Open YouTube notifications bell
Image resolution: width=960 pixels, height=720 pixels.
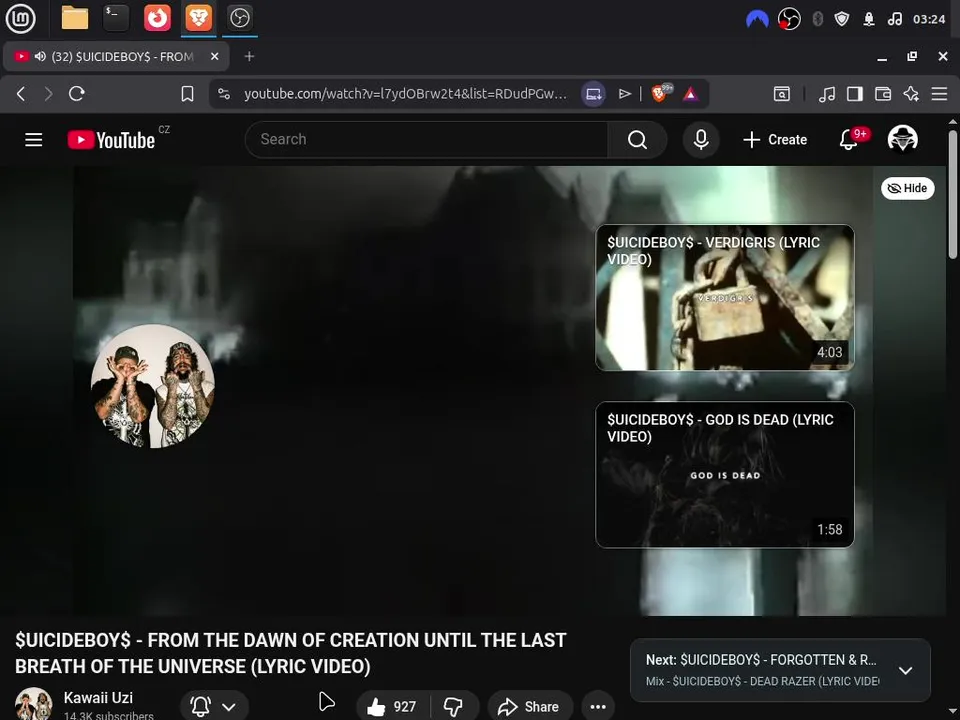(849, 140)
